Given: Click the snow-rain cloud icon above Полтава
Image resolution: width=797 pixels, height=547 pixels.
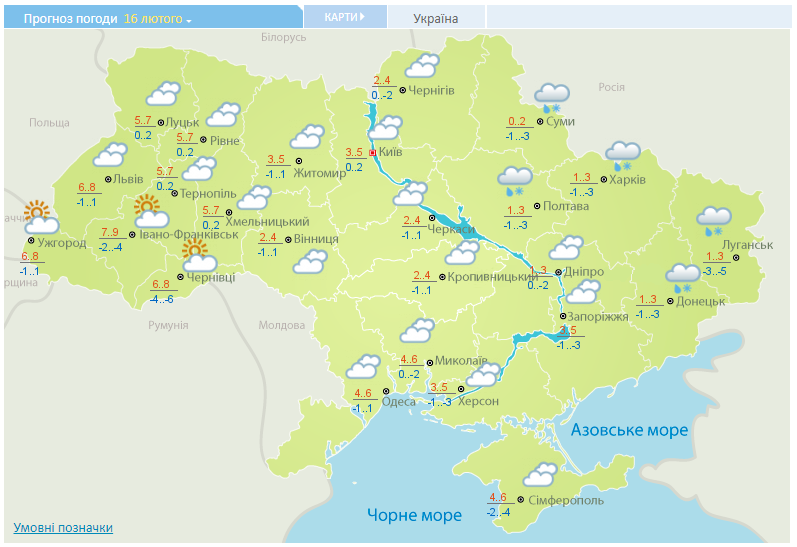Looking at the screenshot, I should click(514, 181).
